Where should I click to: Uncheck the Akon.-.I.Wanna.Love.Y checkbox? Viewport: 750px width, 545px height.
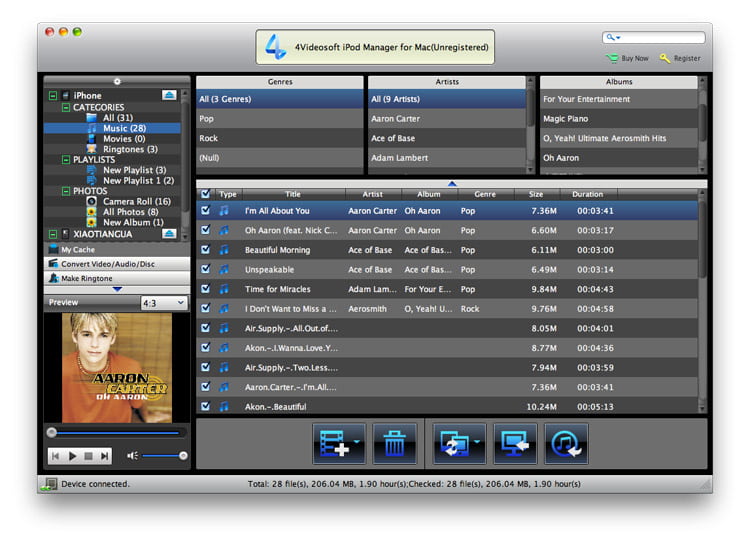click(x=206, y=347)
